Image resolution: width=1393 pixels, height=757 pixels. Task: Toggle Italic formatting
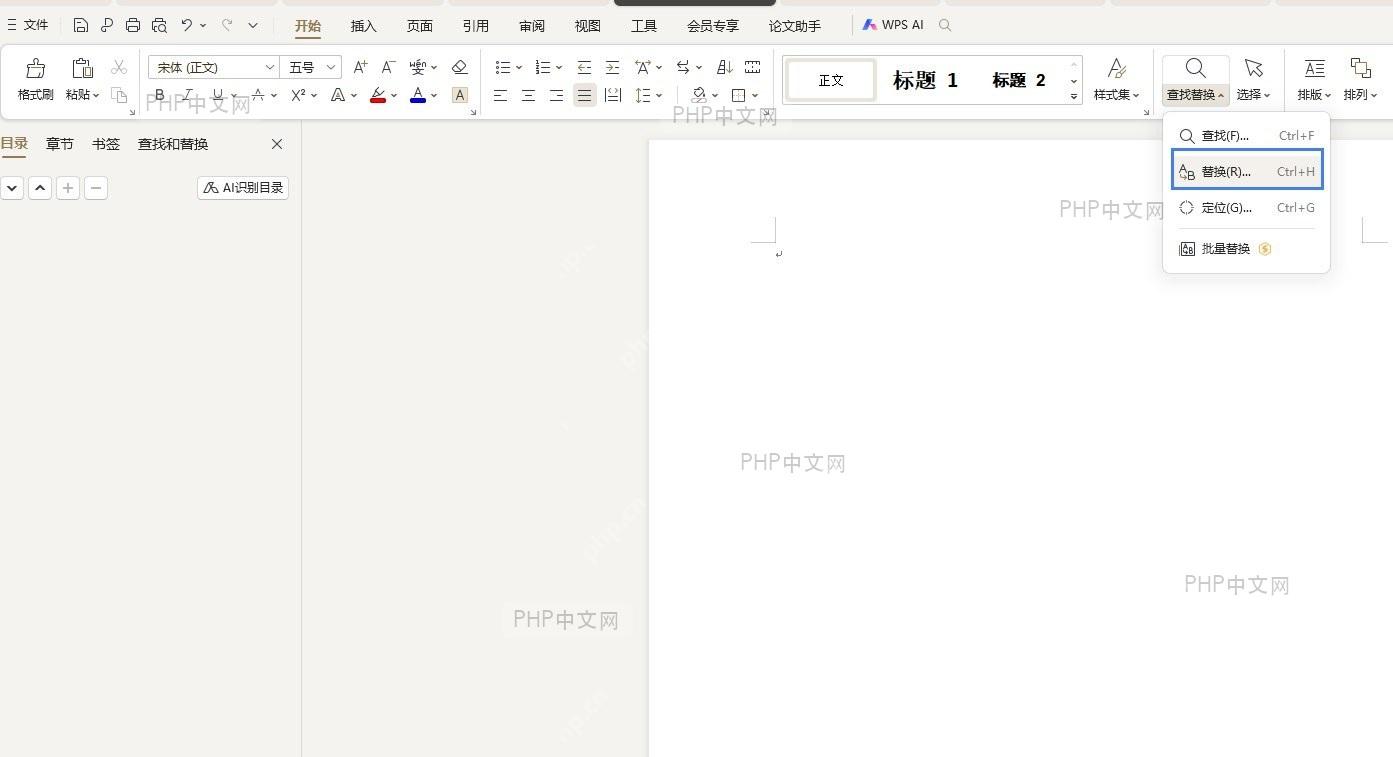point(187,95)
